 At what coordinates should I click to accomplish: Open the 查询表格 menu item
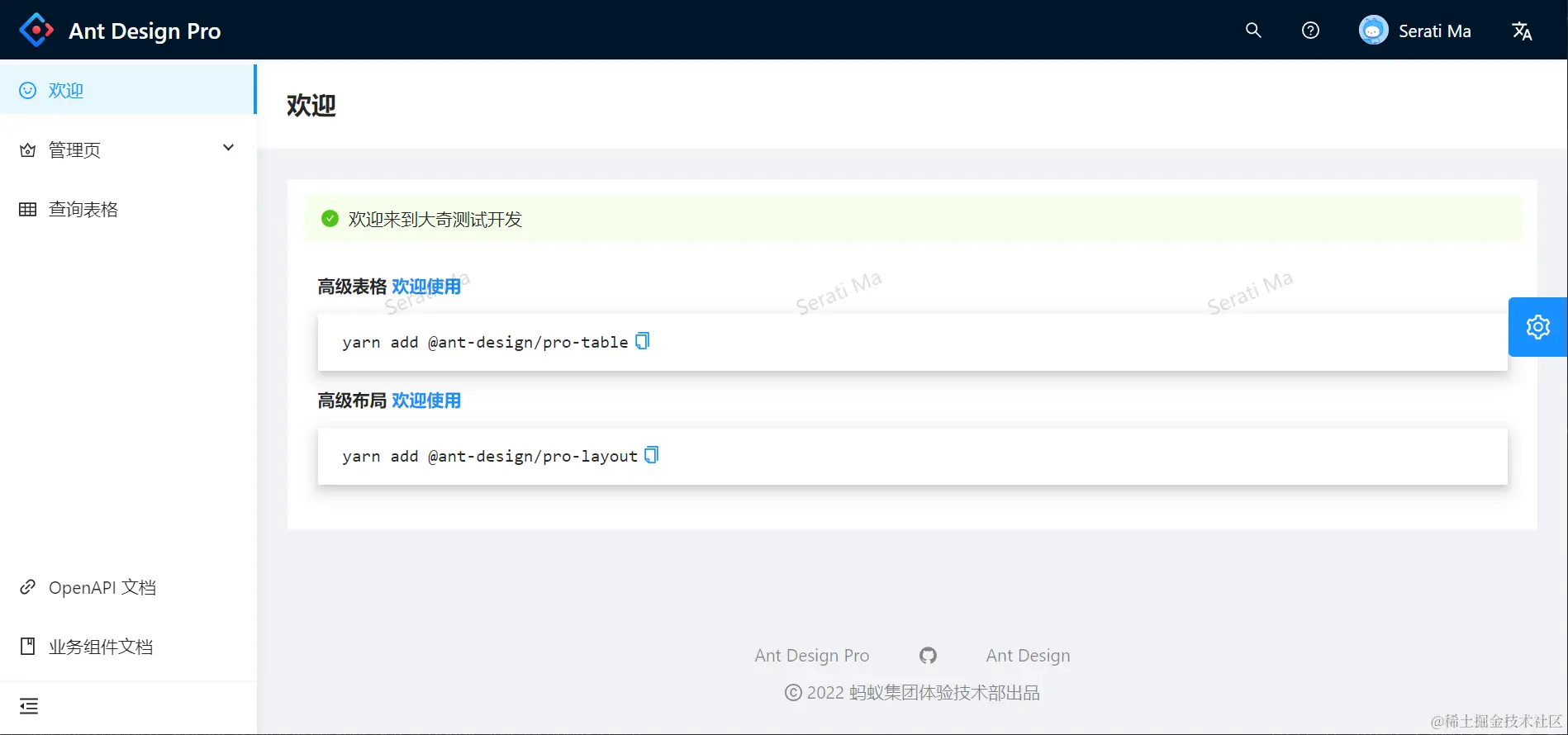pos(128,209)
